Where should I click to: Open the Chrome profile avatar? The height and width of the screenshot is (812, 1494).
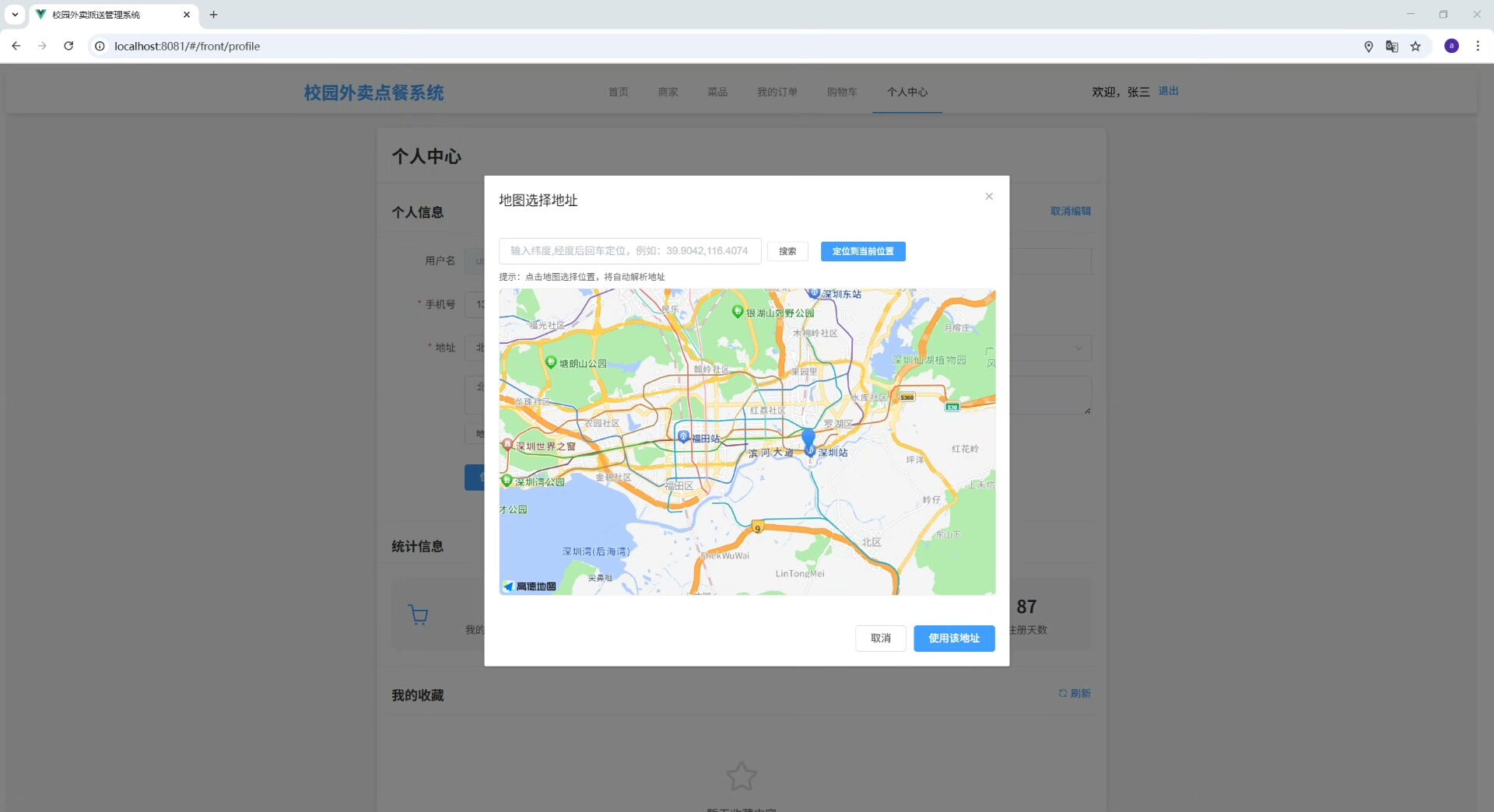pos(1451,46)
